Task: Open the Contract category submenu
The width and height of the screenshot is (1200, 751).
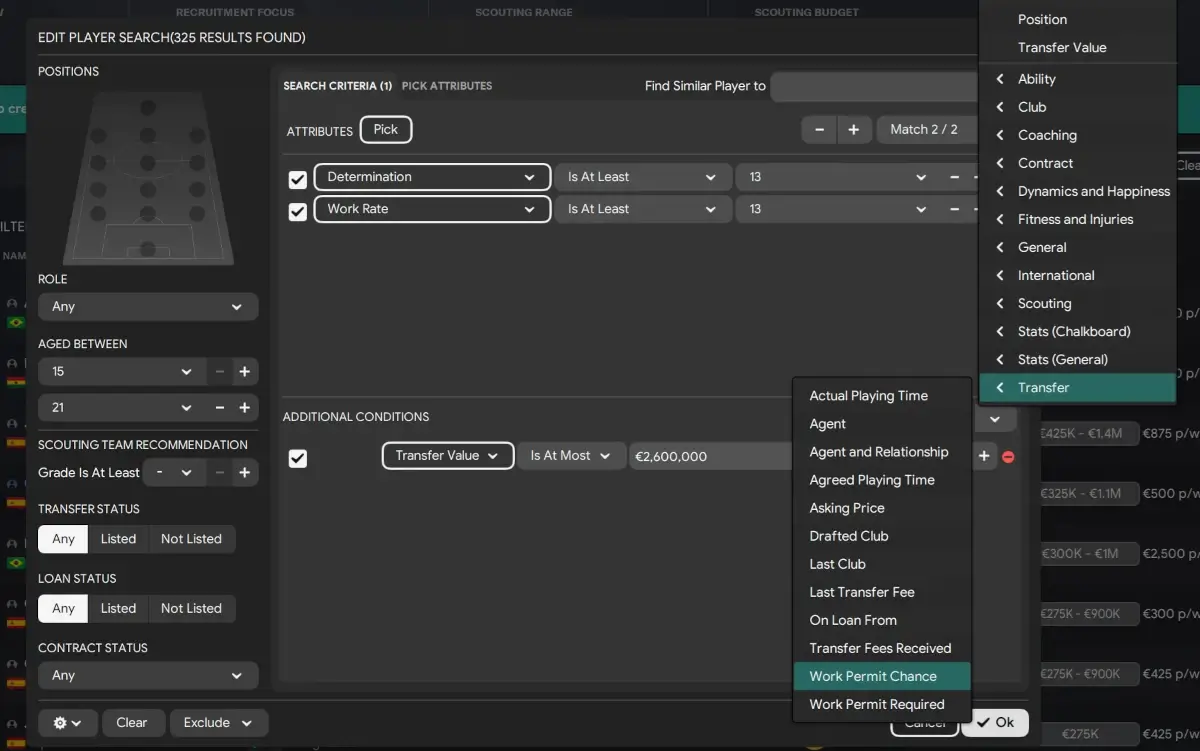Action: pos(1078,163)
